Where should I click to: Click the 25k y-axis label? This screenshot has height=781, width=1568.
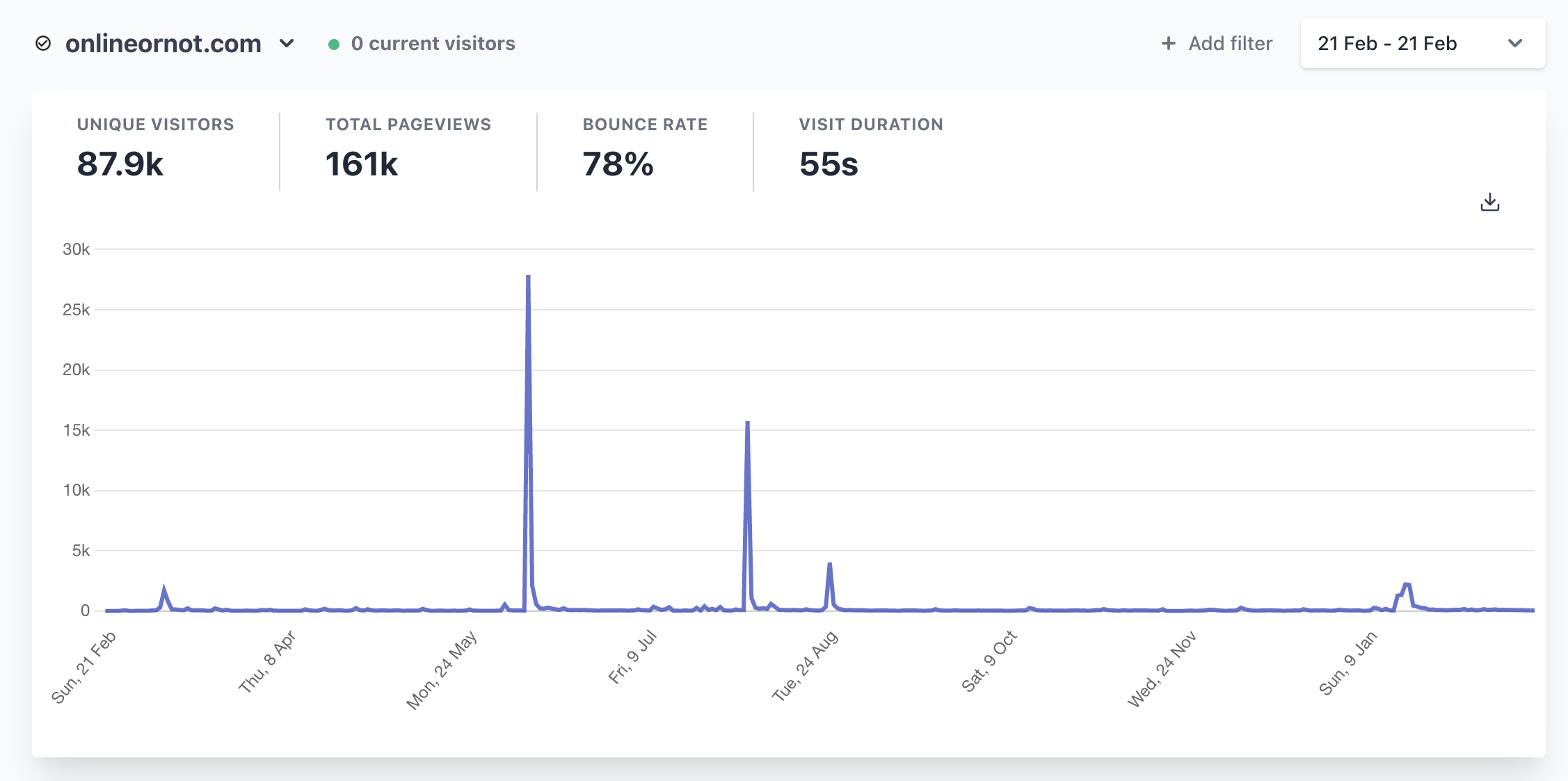pyautogui.click(x=76, y=310)
